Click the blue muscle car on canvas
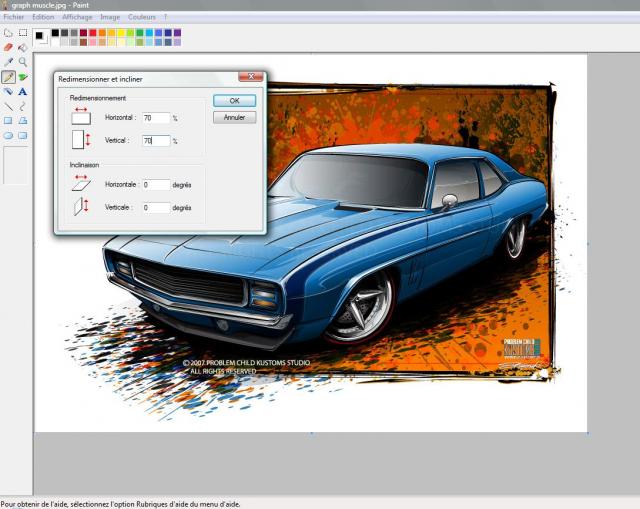The height and width of the screenshot is (509, 640). click(327, 249)
